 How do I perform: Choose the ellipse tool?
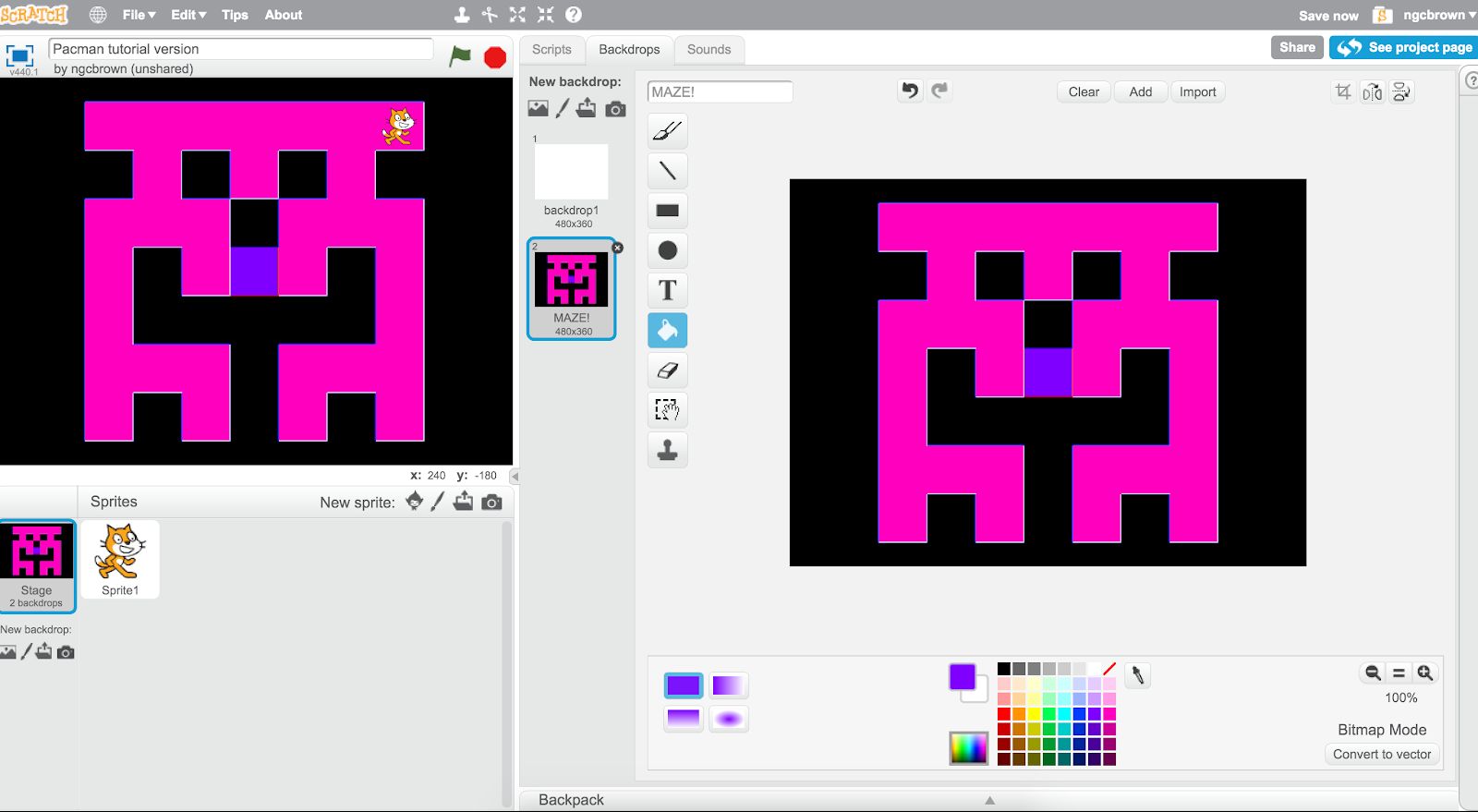pyautogui.click(x=667, y=250)
